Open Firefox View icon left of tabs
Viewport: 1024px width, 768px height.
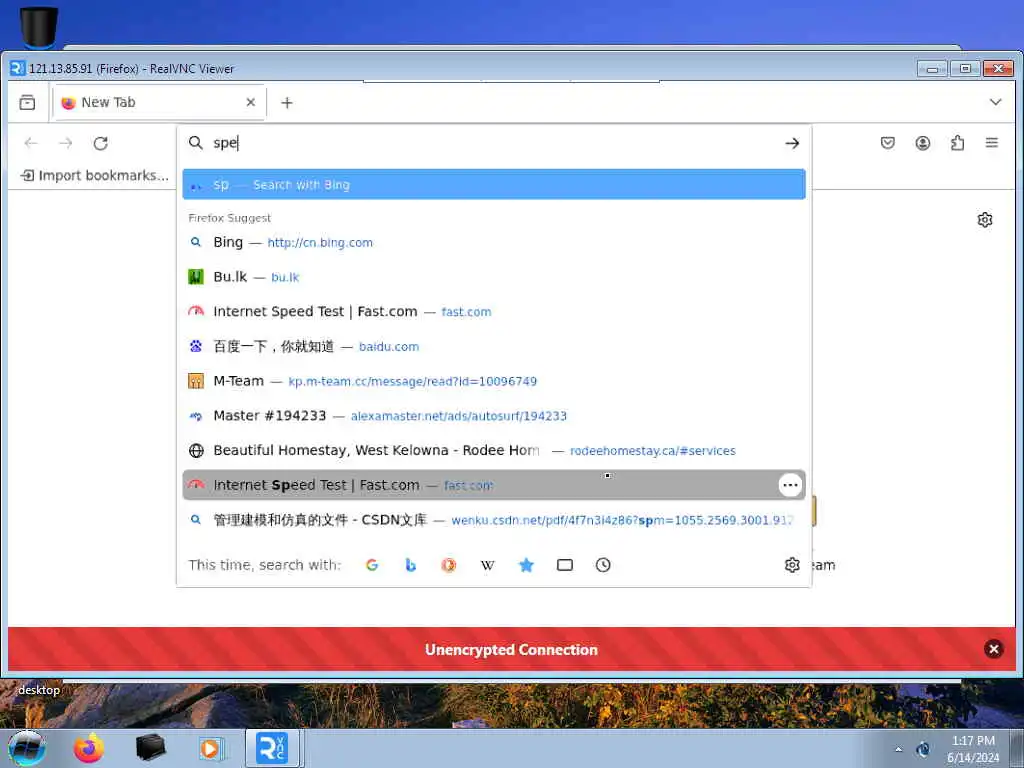coord(27,103)
